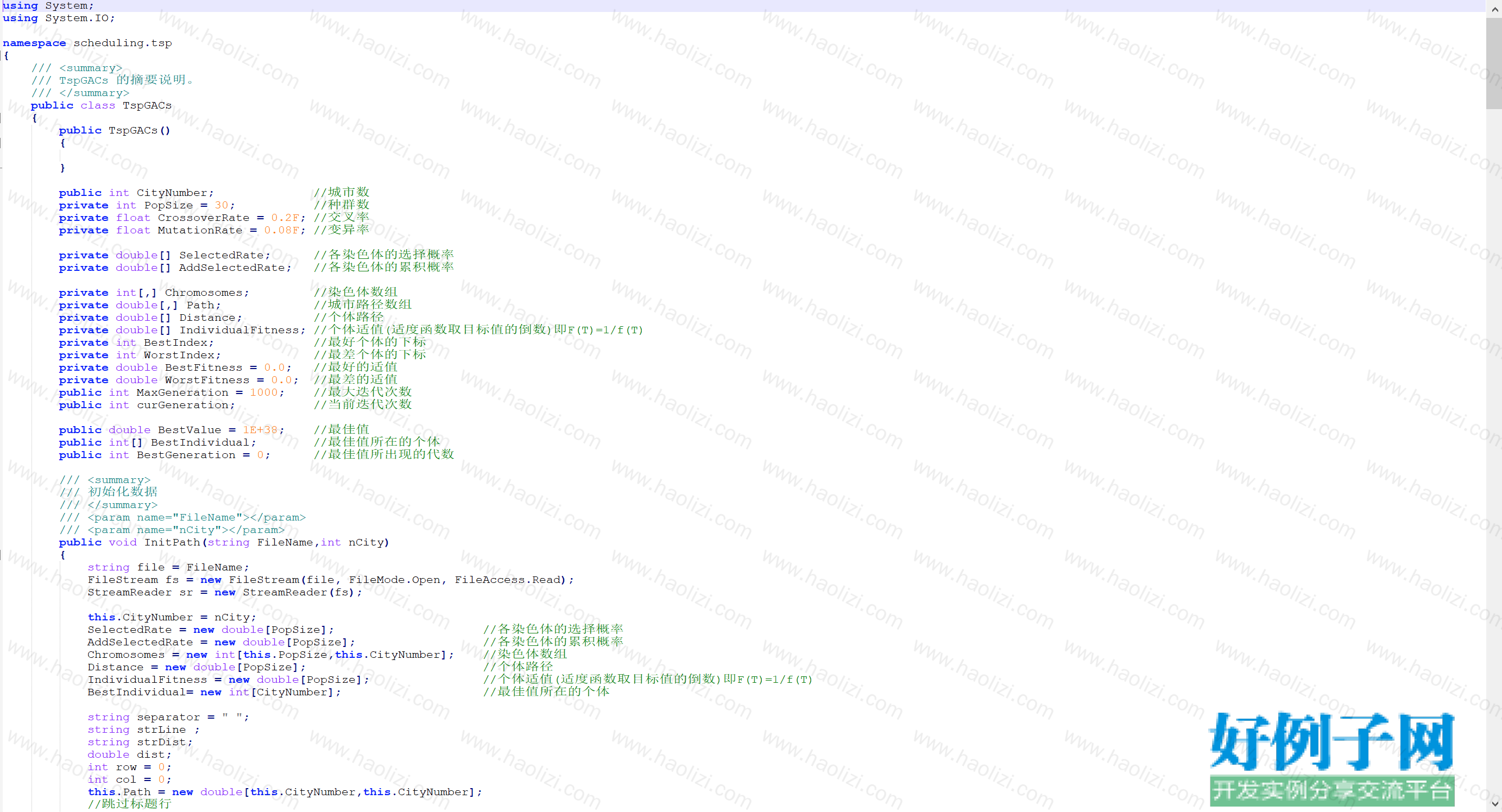Click 'private double[] AddSelectedRate;' field declaration
The image size is (1502, 812).
175,268
